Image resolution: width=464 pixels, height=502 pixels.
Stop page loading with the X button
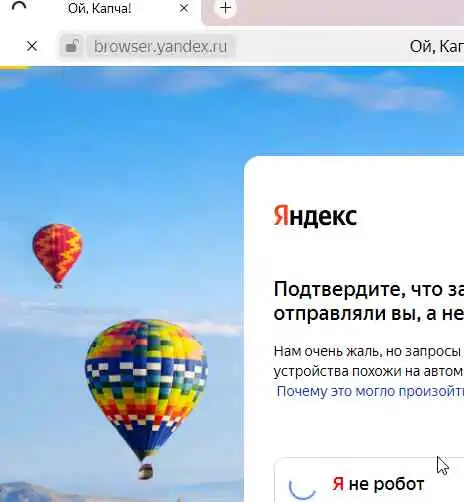[32, 46]
